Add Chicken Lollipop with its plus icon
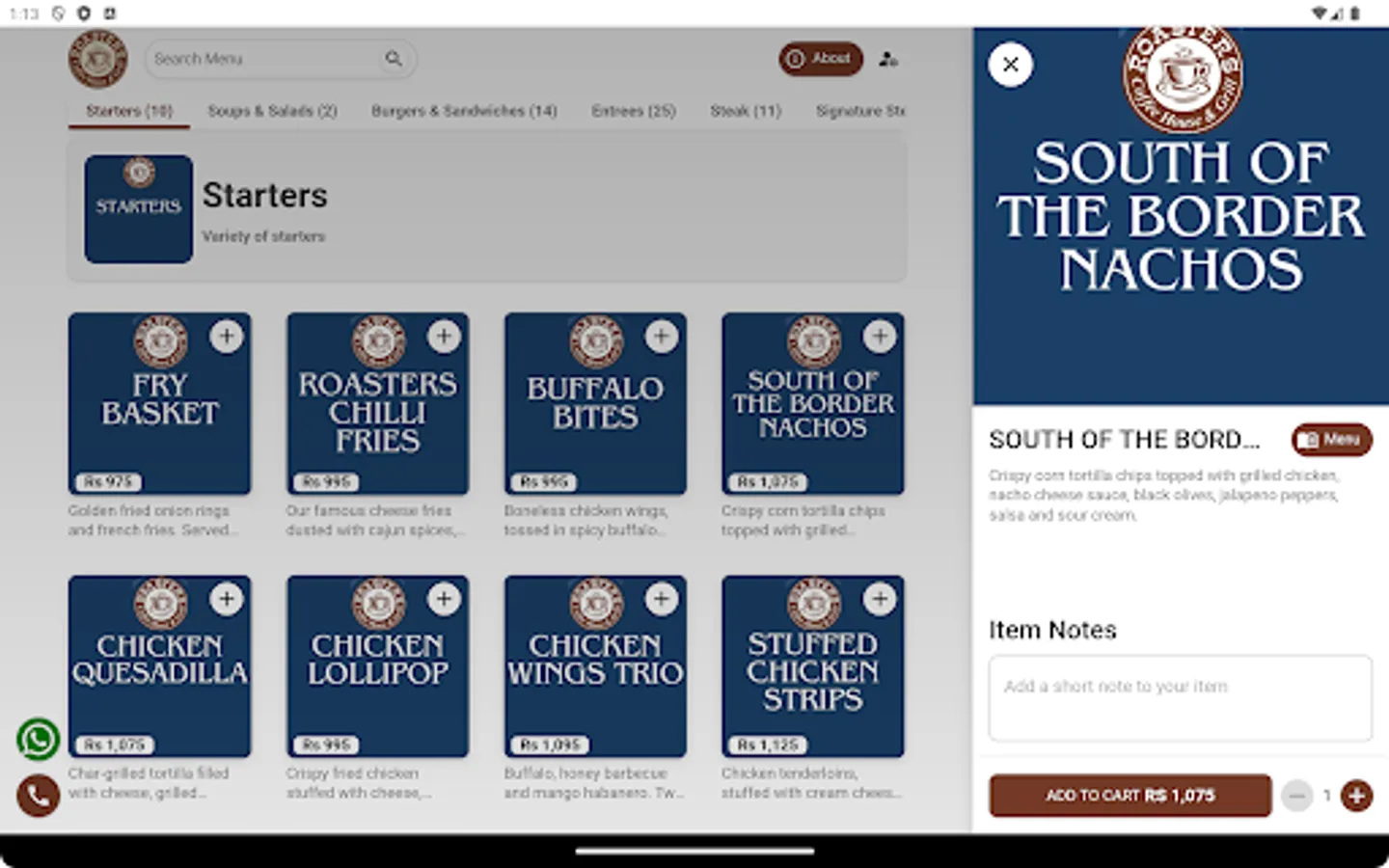Screen dimensions: 1389x868 click(445, 599)
